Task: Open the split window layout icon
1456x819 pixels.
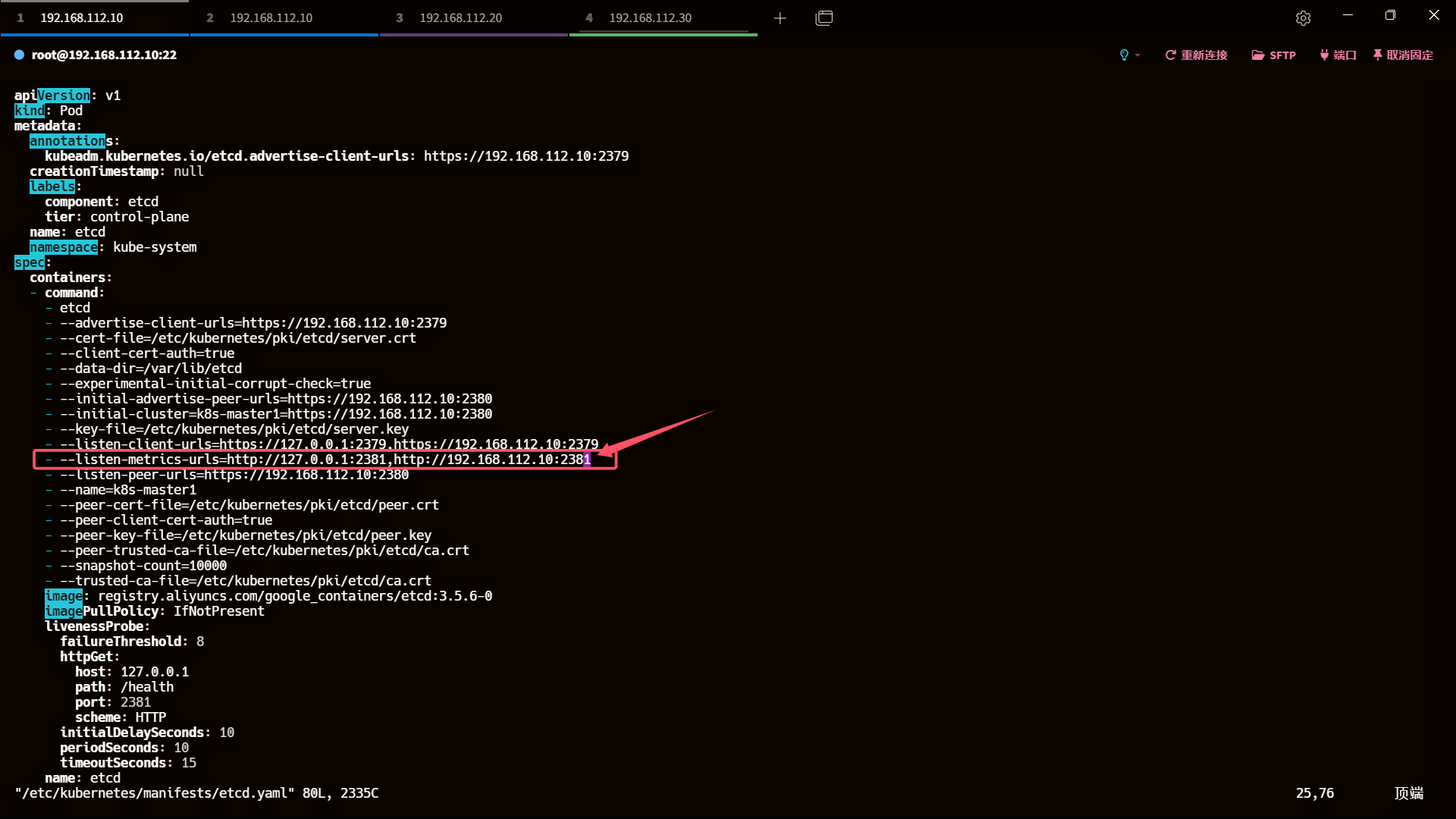Action: (x=824, y=18)
